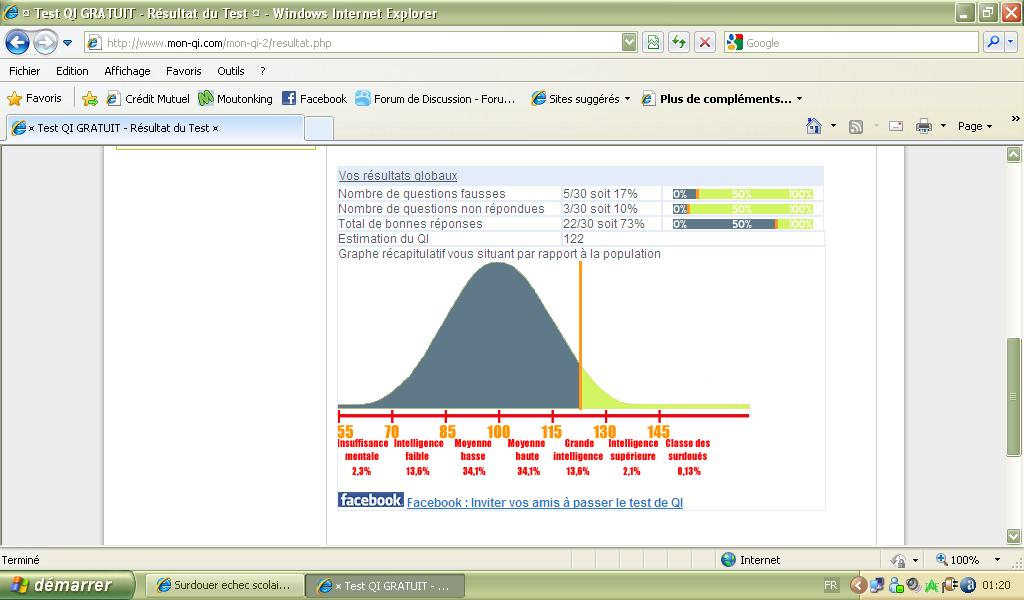Click the Facebook invite friends link

[x=544, y=503]
